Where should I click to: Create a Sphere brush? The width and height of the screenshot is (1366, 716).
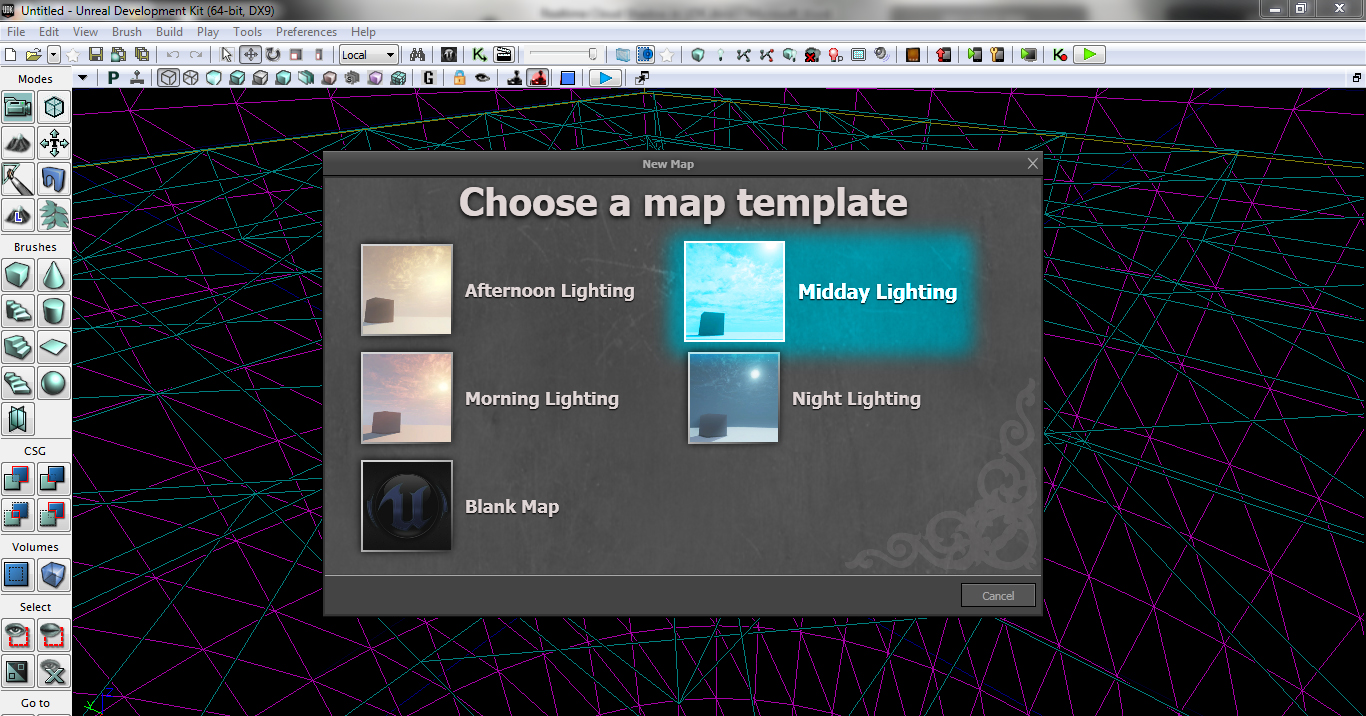pyautogui.click(x=54, y=383)
